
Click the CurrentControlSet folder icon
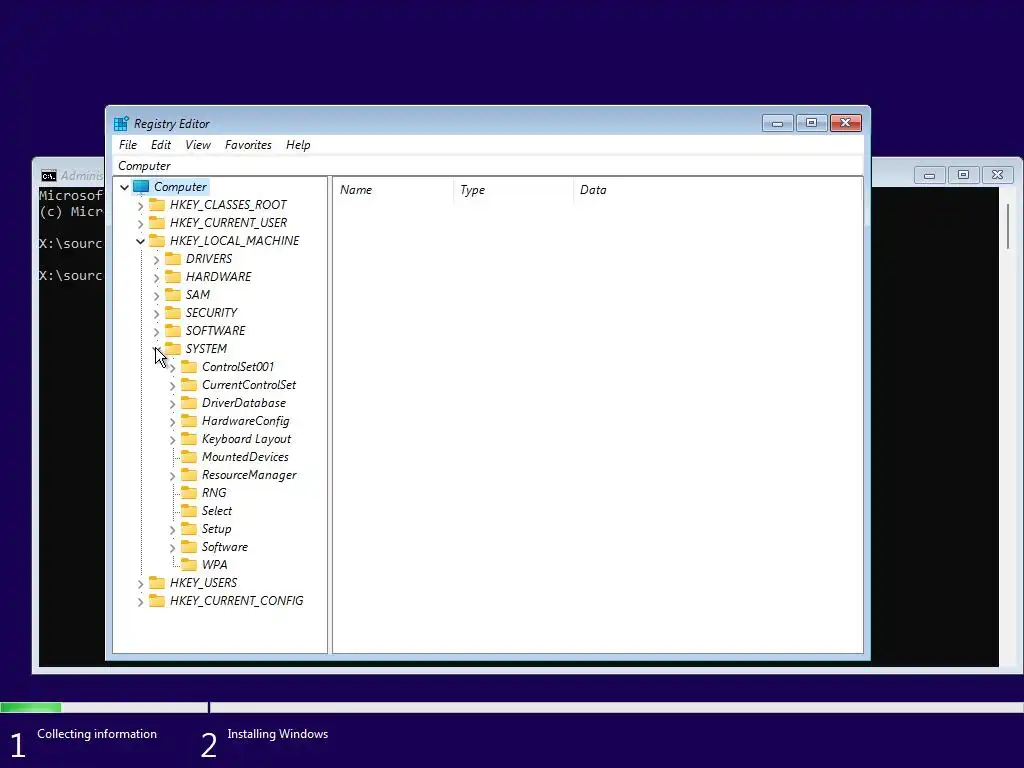point(189,385)
